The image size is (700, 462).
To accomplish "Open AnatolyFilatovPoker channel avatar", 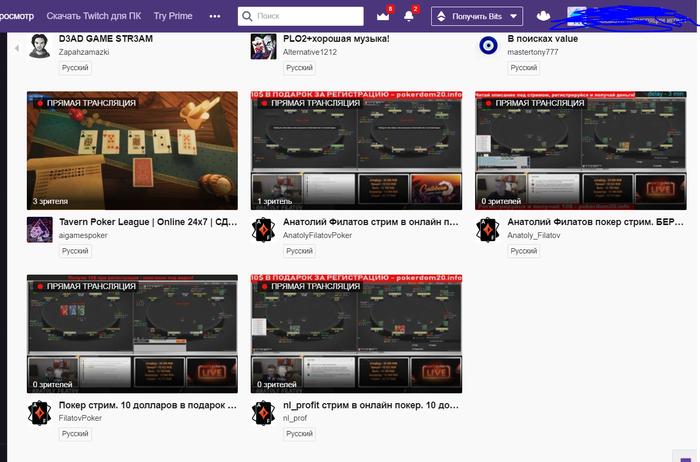I will pyautogui.click(x=263, y=229).
